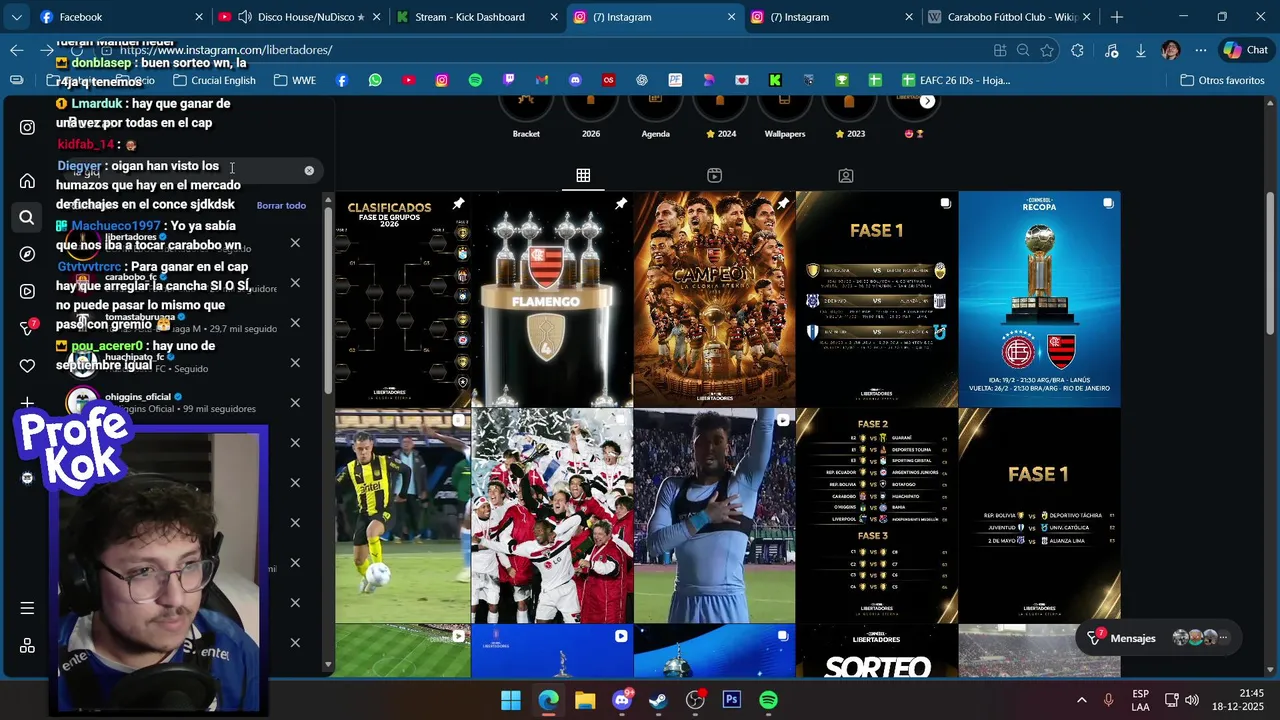1280x720 pixels.
Task: Open the Twitch bookmark icon in favorites bar
Action: pos(508,80)
